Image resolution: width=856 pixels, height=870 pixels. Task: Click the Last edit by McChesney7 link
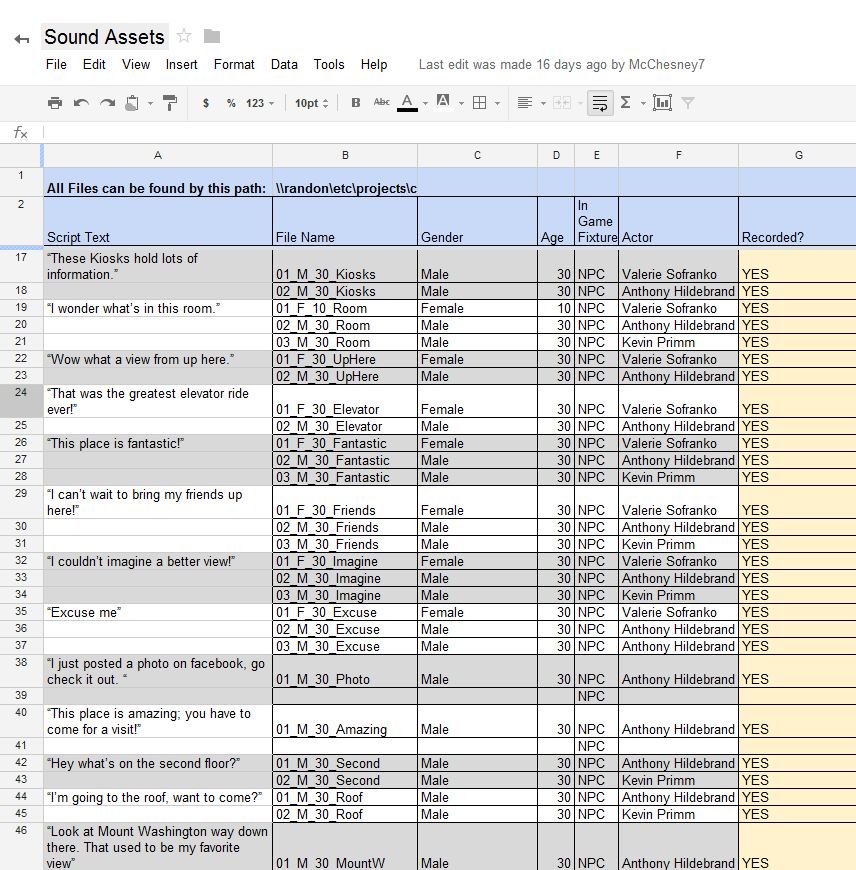[561, 64]
